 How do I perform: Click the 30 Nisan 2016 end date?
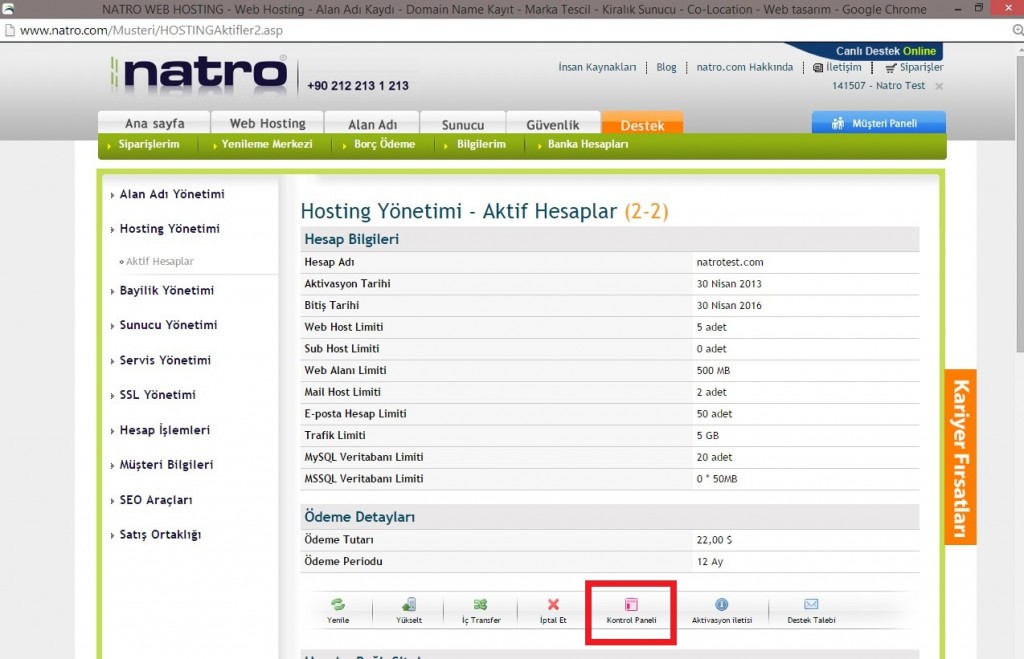pyautogui.click(x=729, y=306)
